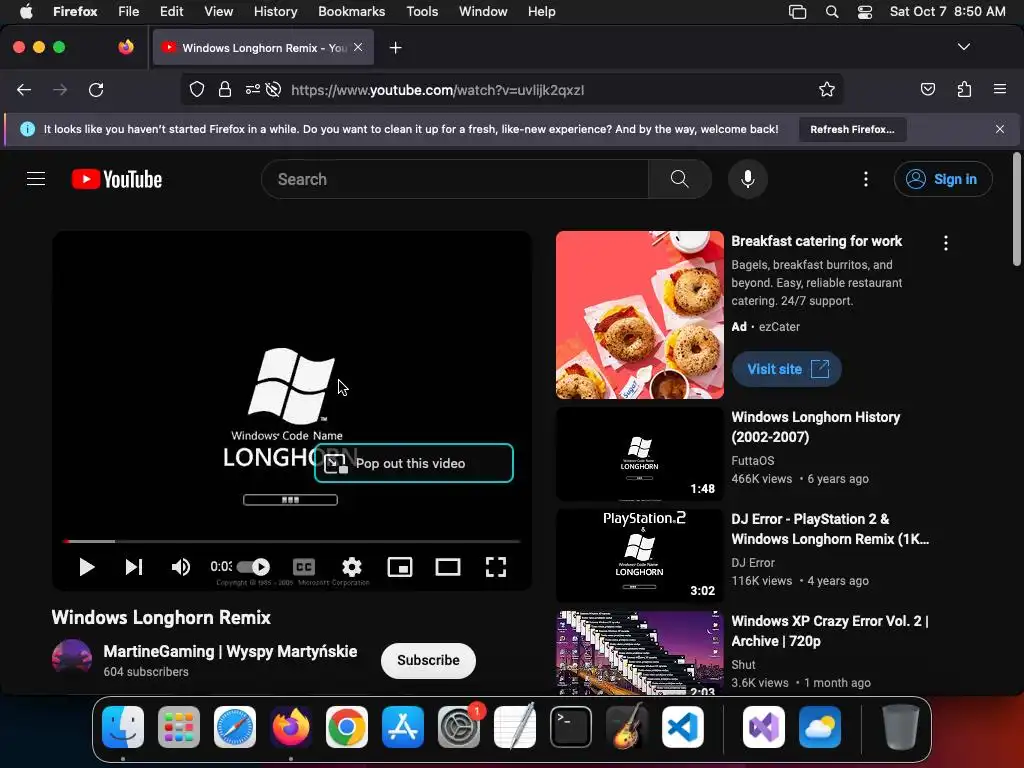Open tracking protection shield icon
Screen dimensions: 1024x768
pyautogui.click(x=197, y=89)
